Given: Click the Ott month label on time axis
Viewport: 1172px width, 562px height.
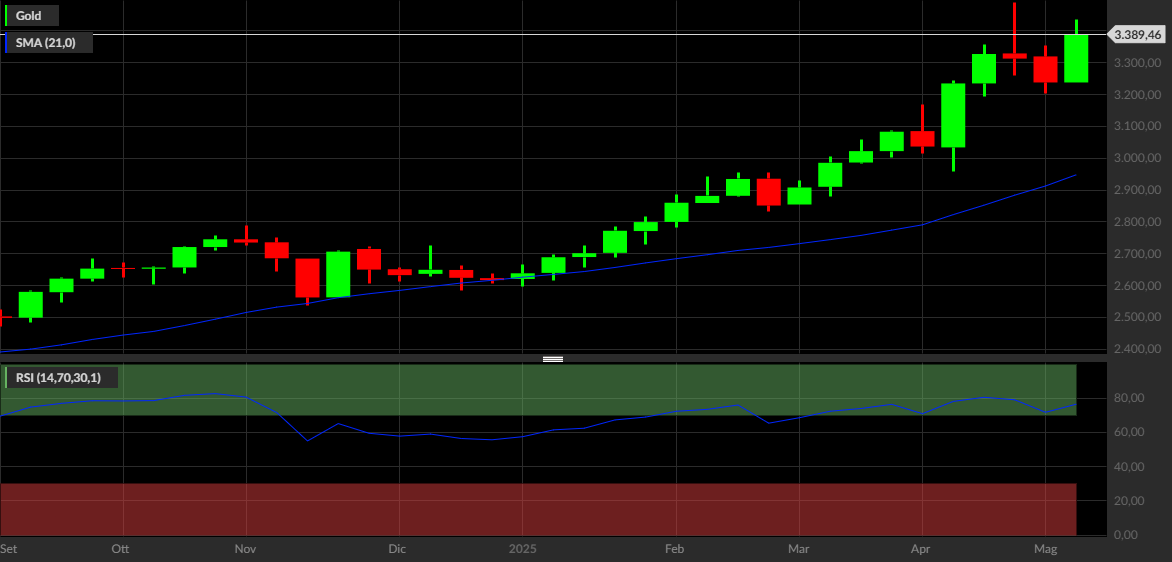Looking at the screenshot, I should tap(120, 549).
